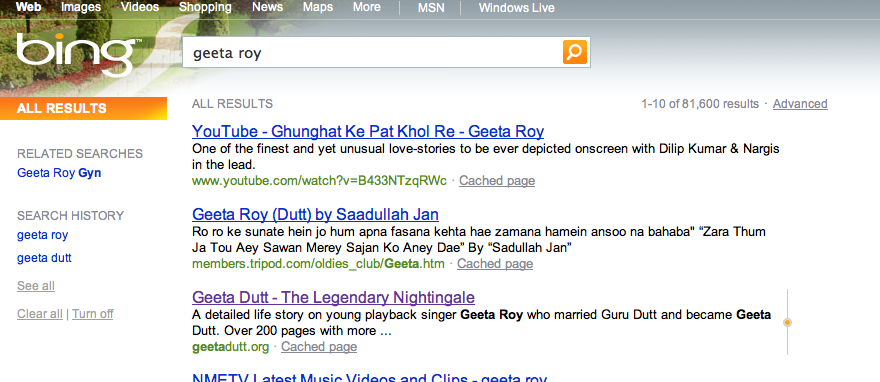The image size is (880, 382).
Task: Go to News results
Action: pyautogui.click(x=268, y=7)
